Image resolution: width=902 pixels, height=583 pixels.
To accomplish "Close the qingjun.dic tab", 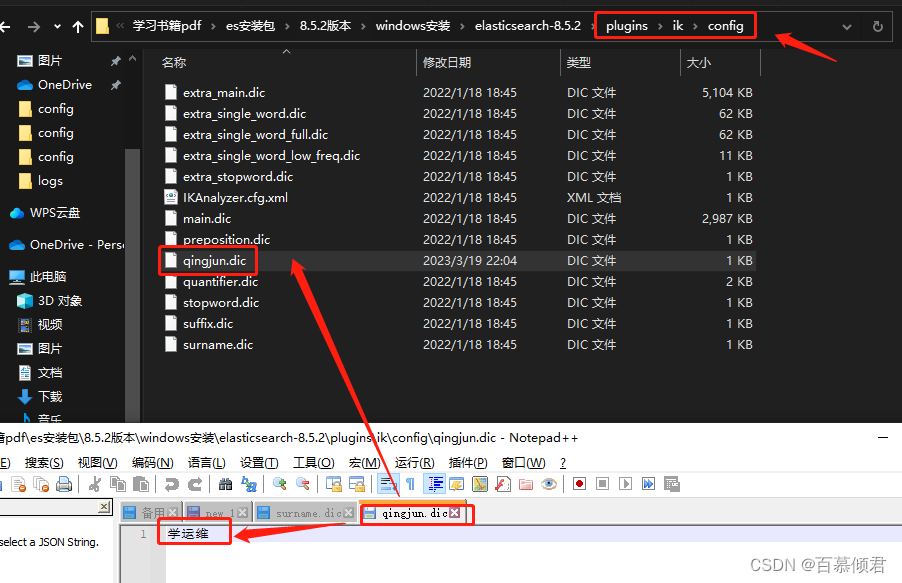I will click(x=455, y=512).
